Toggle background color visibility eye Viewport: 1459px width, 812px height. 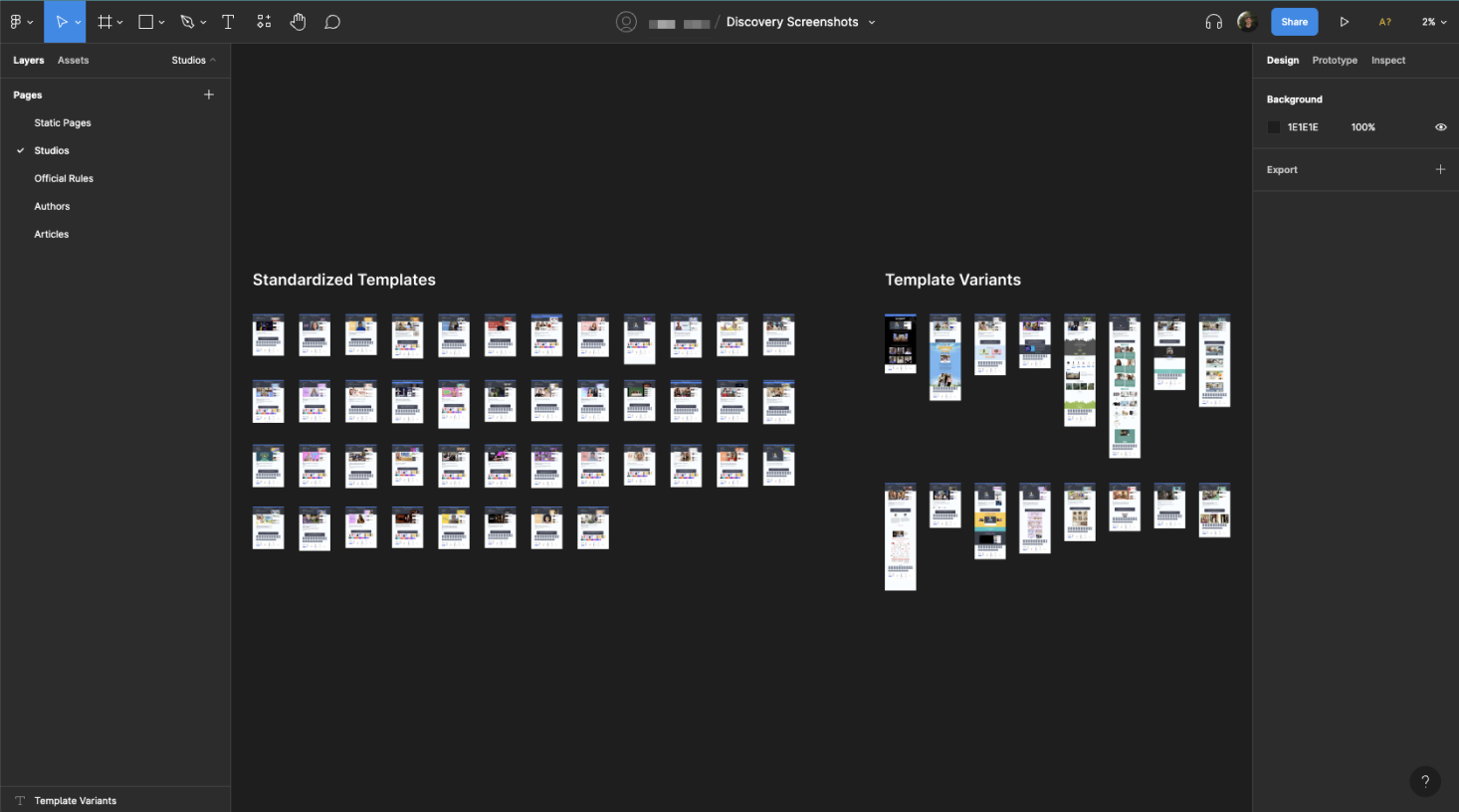pyautogui.click(x=1440, y=127)
